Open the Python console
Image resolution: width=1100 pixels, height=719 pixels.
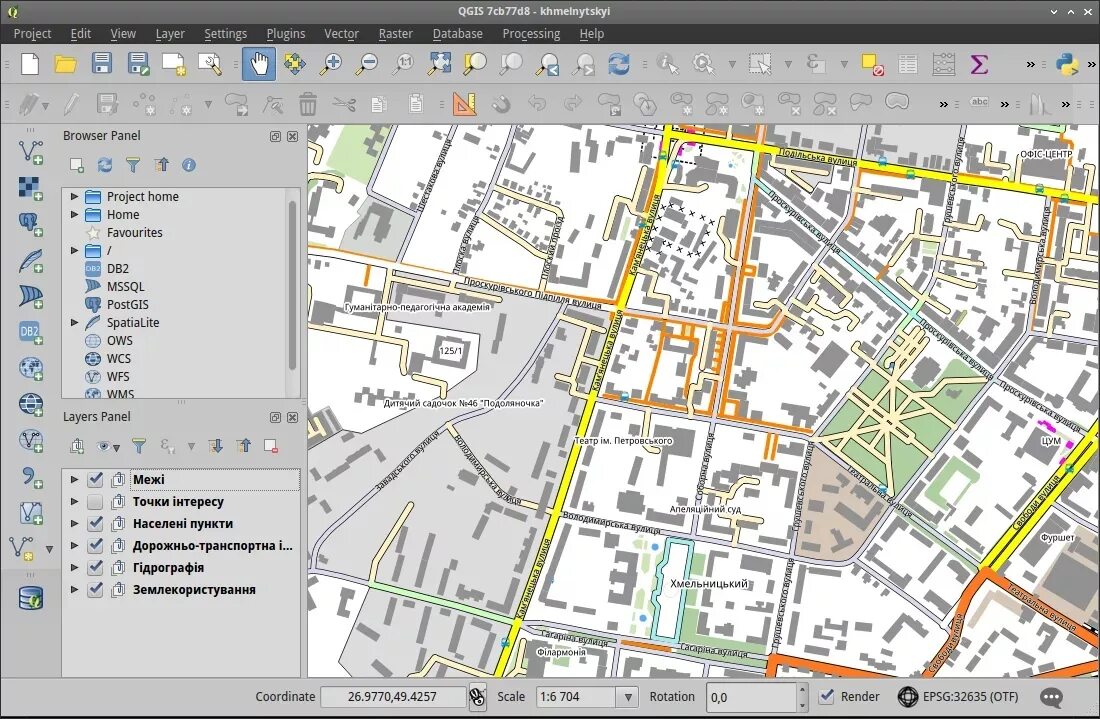coord(1068,64)
